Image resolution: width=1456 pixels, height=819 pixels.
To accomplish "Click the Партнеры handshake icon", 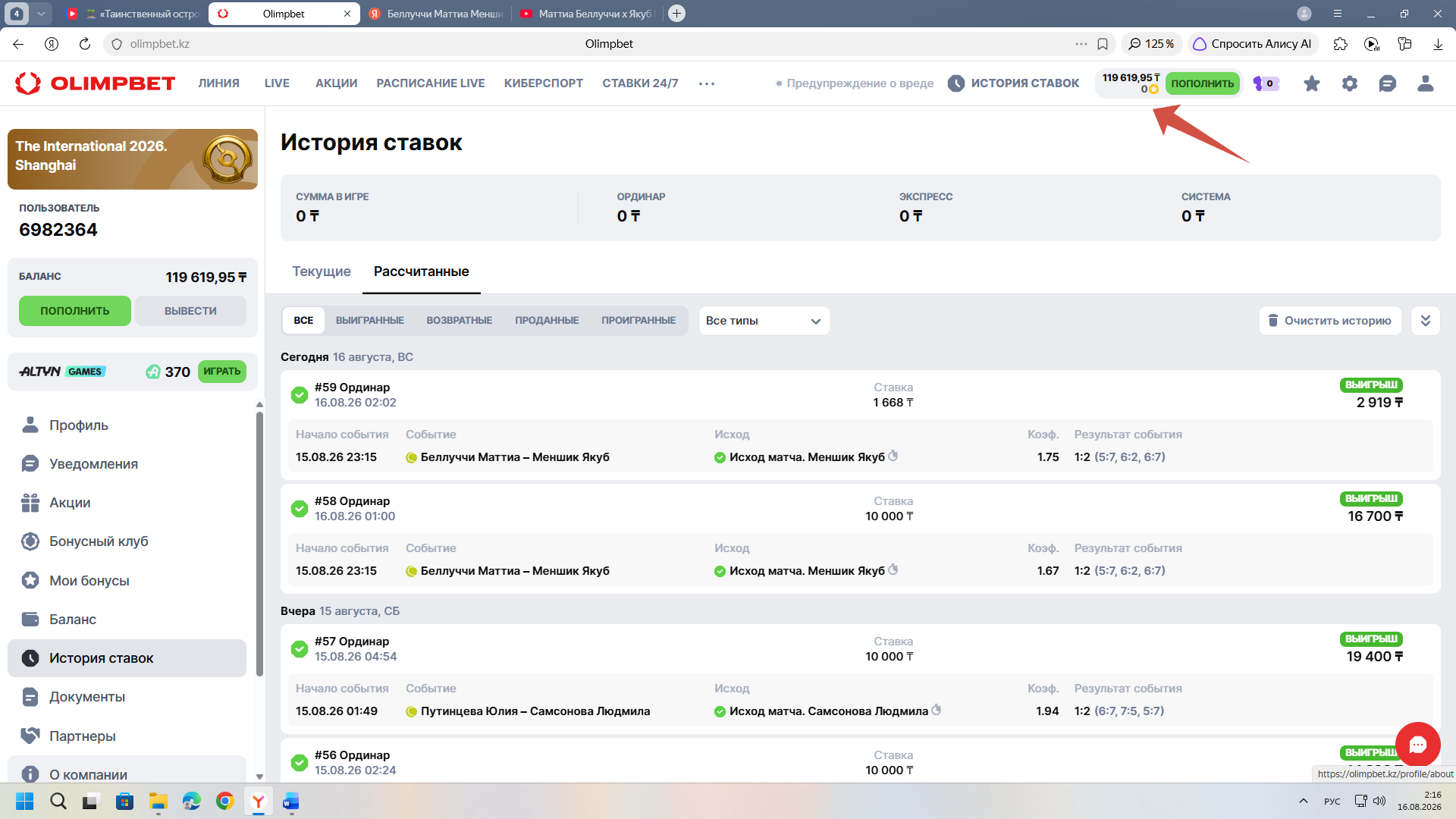I will (30, 736).
